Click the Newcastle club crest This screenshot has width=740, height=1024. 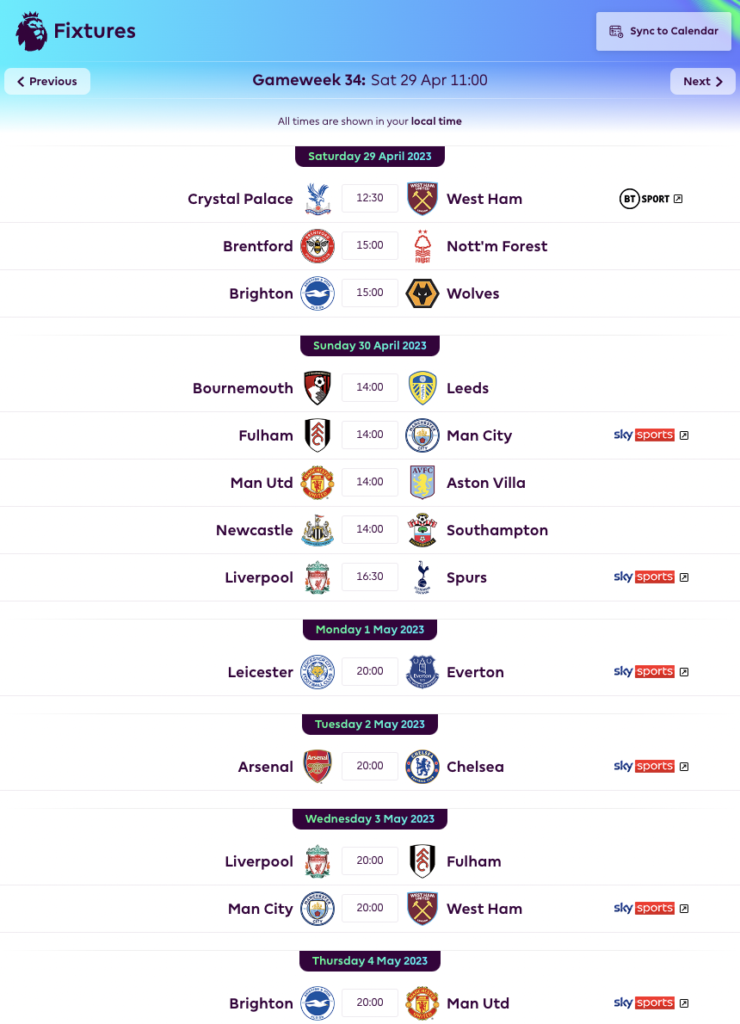[316, 530]
